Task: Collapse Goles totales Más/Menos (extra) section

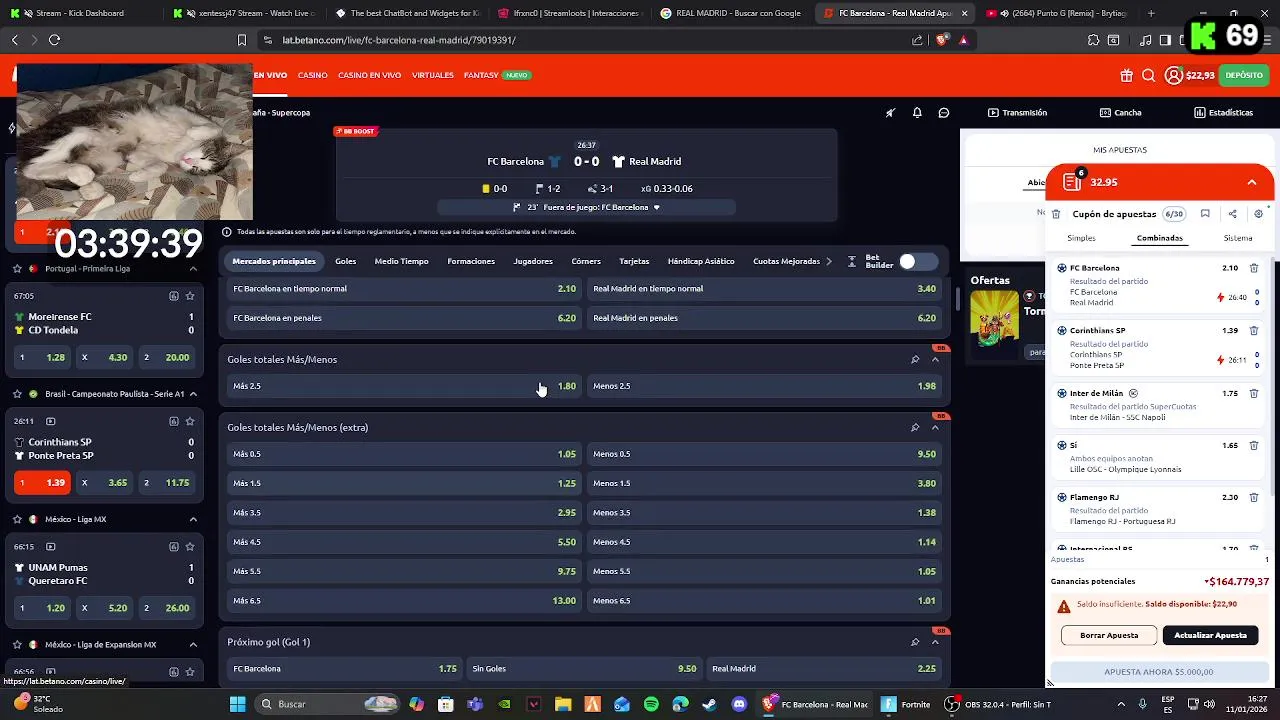Action: pyautogui.click(x=935, y=427)
